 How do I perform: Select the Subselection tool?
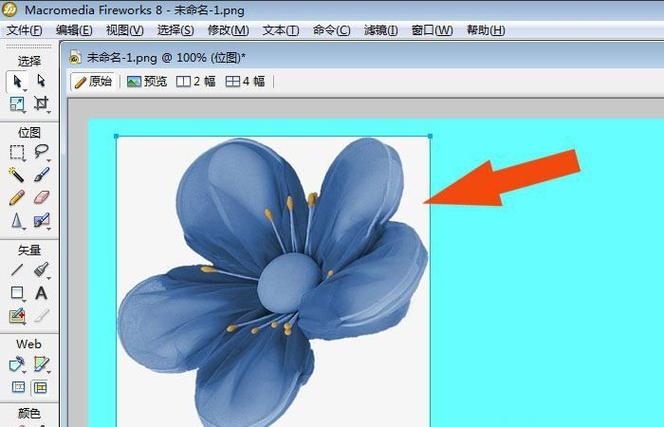point(41,80)
